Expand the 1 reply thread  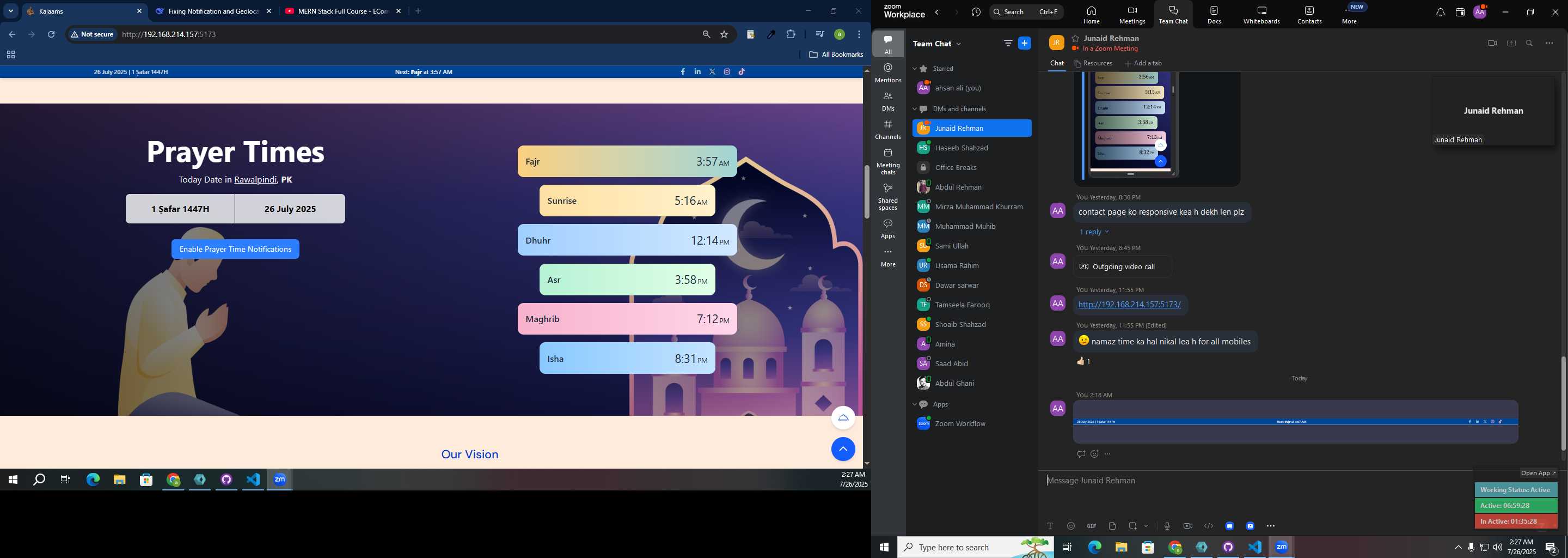tap(1094, 232)
